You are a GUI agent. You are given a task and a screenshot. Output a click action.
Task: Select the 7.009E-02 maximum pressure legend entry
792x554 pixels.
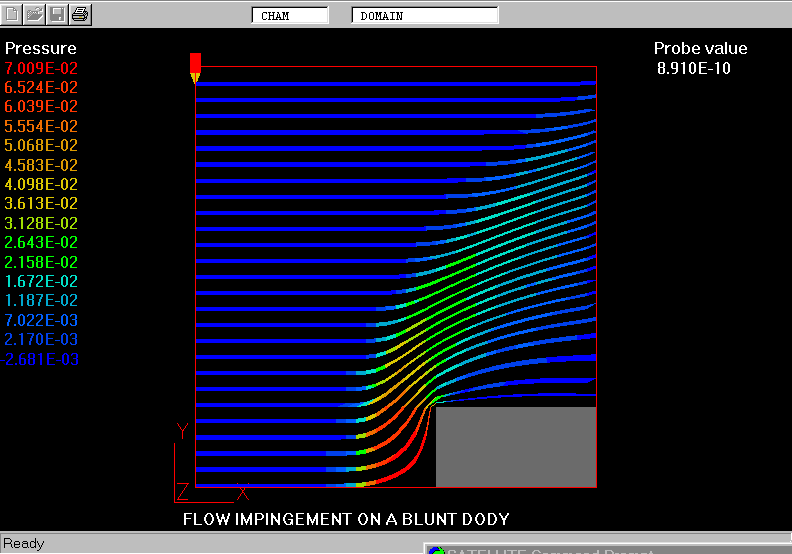41,68
